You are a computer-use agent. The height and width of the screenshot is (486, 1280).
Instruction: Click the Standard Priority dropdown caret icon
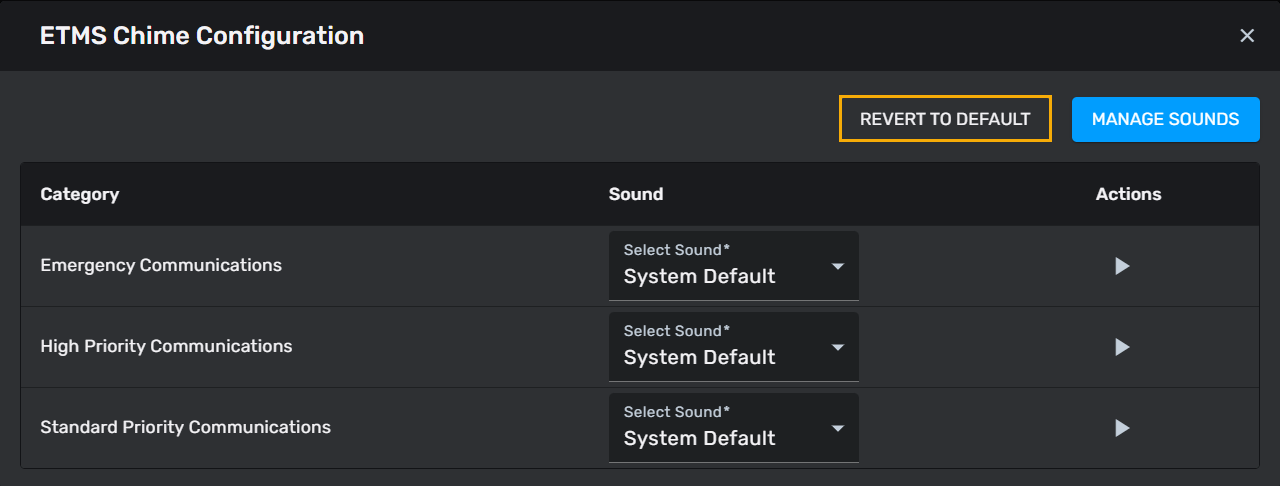click(838, 428)
